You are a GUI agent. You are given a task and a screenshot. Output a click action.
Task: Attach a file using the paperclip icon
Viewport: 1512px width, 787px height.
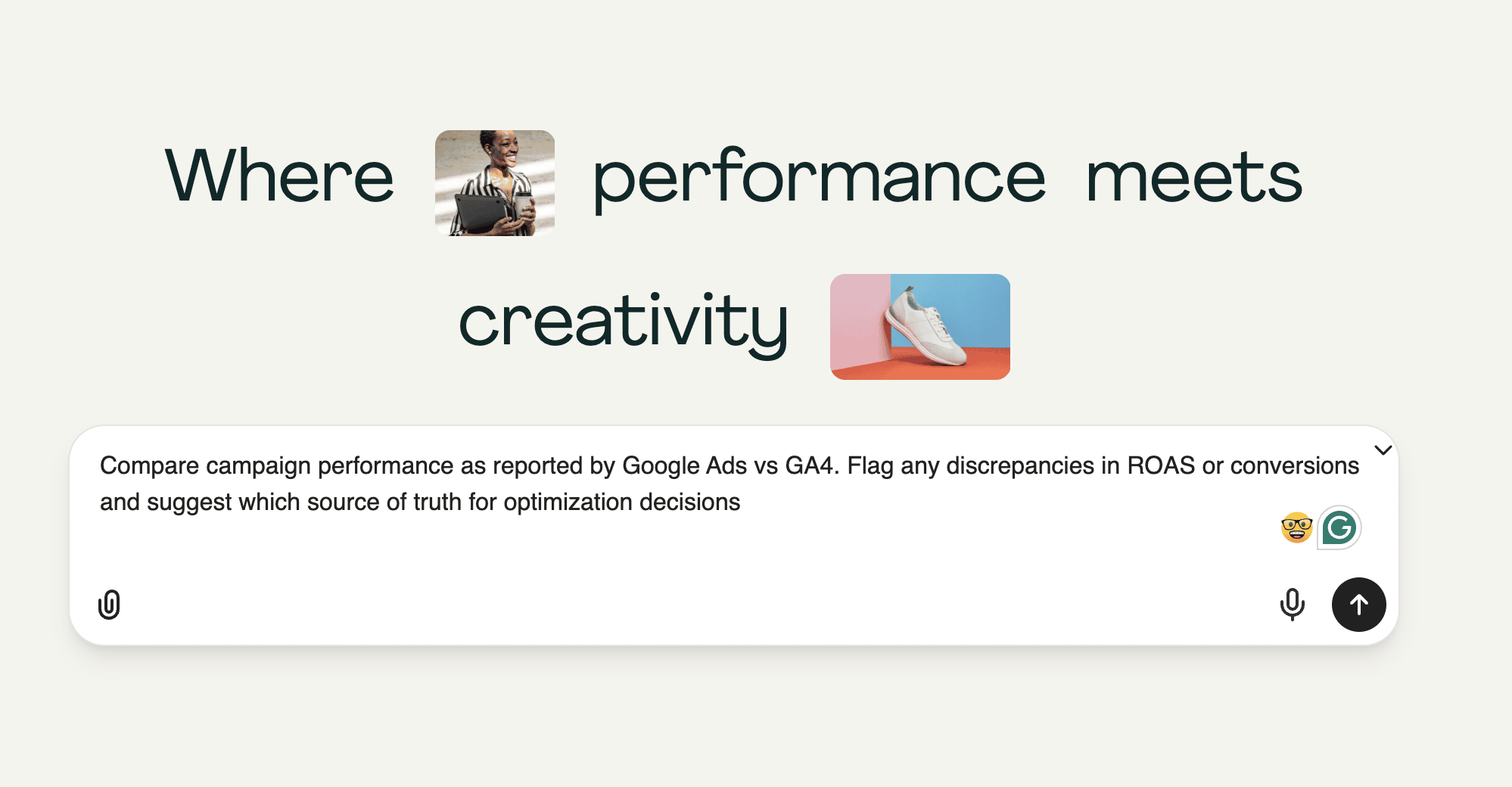pyautogui.click(x=110, y=605)
